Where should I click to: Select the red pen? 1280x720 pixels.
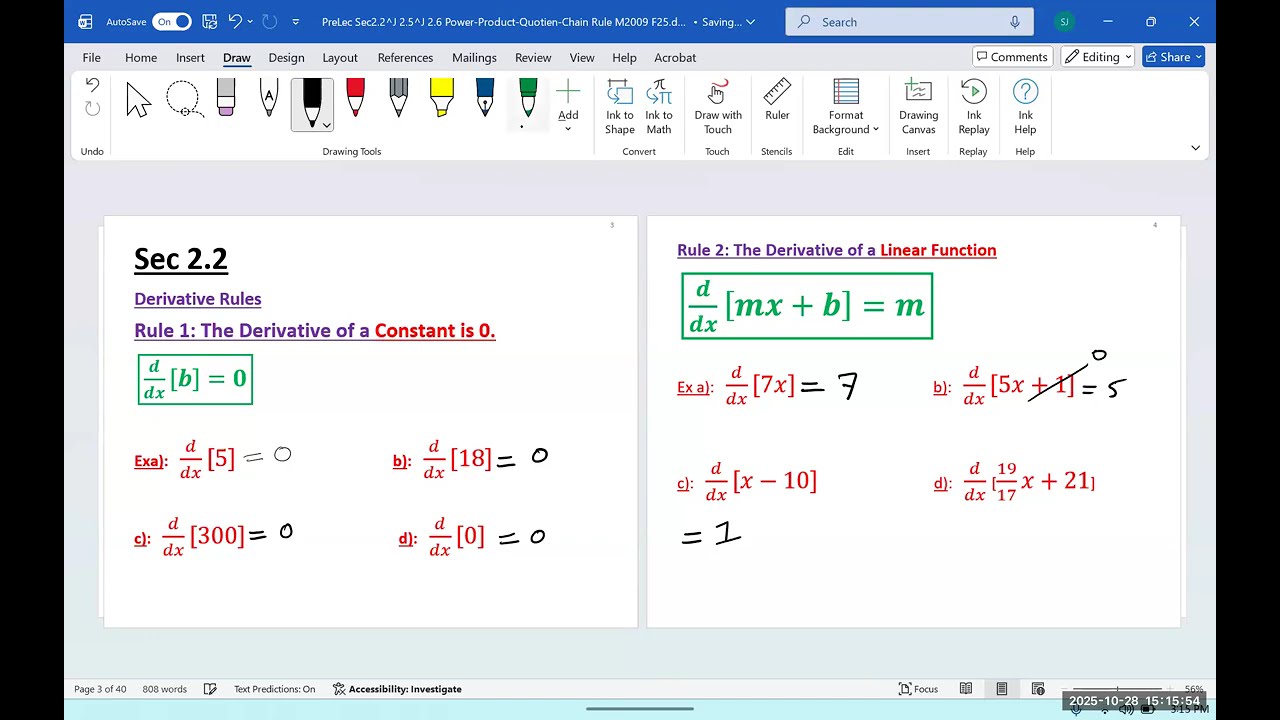pyautogui.click(x=355, y=100)
